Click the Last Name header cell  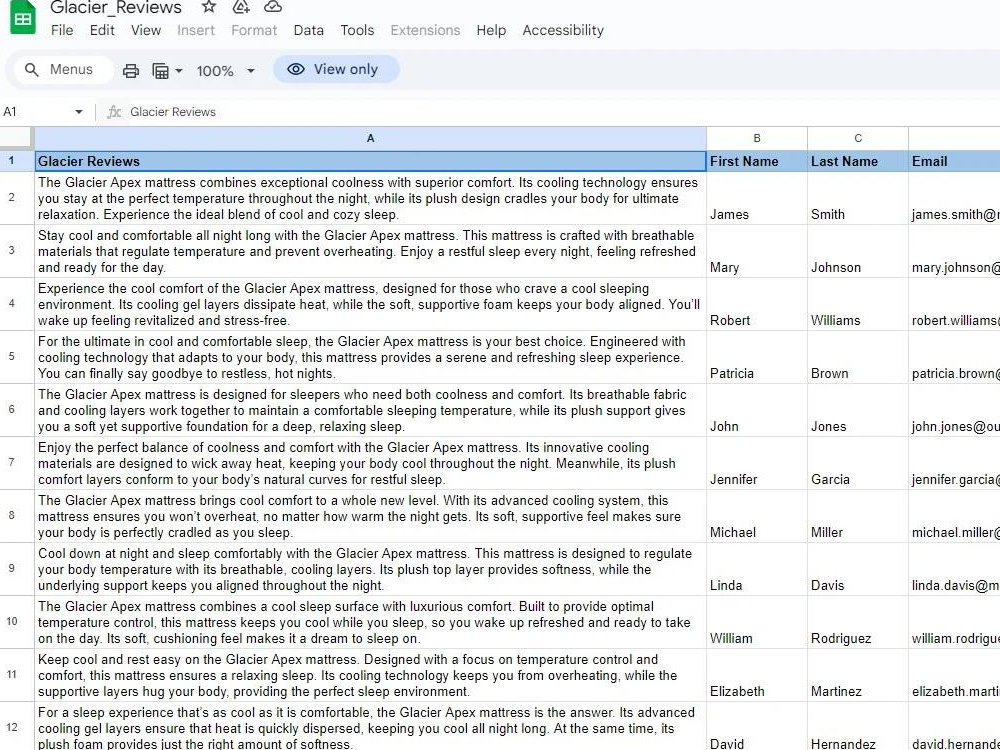(858, 161)
